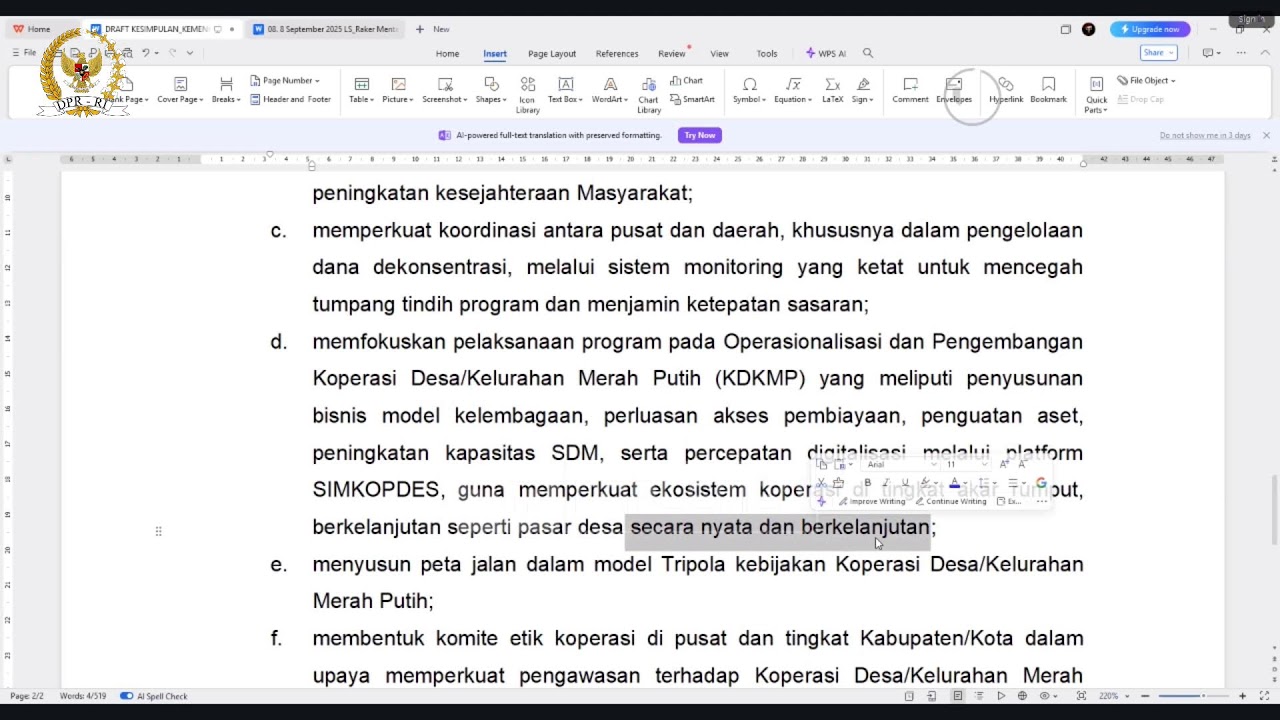Image resolution: width=1280 pixels, height=720 pixels.
Task: Switch to web layout view globe icon
Action: coord(1022,696)
